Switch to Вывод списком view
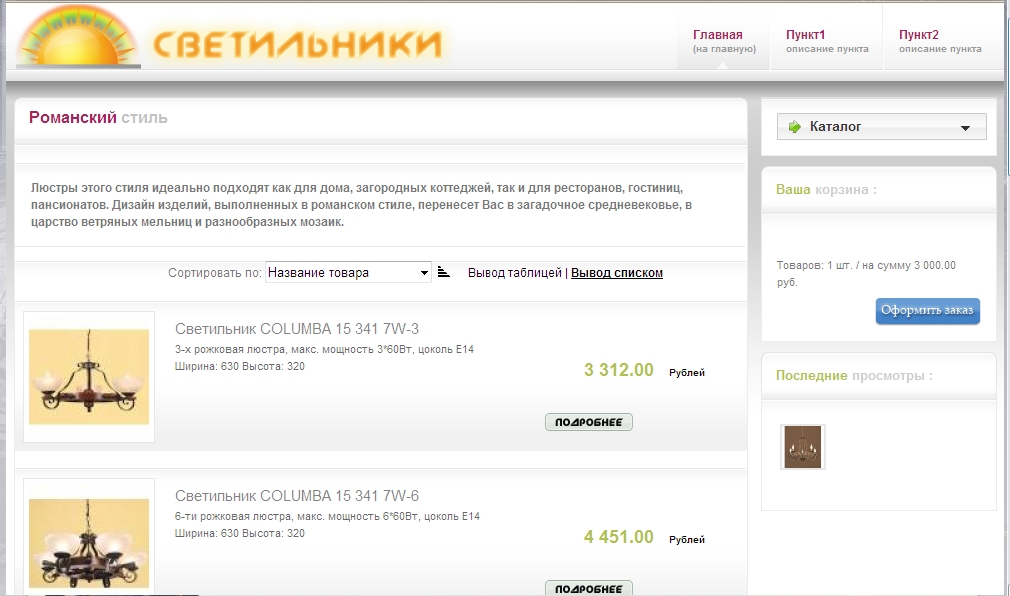1010x596 pixels. pos(616,273)
